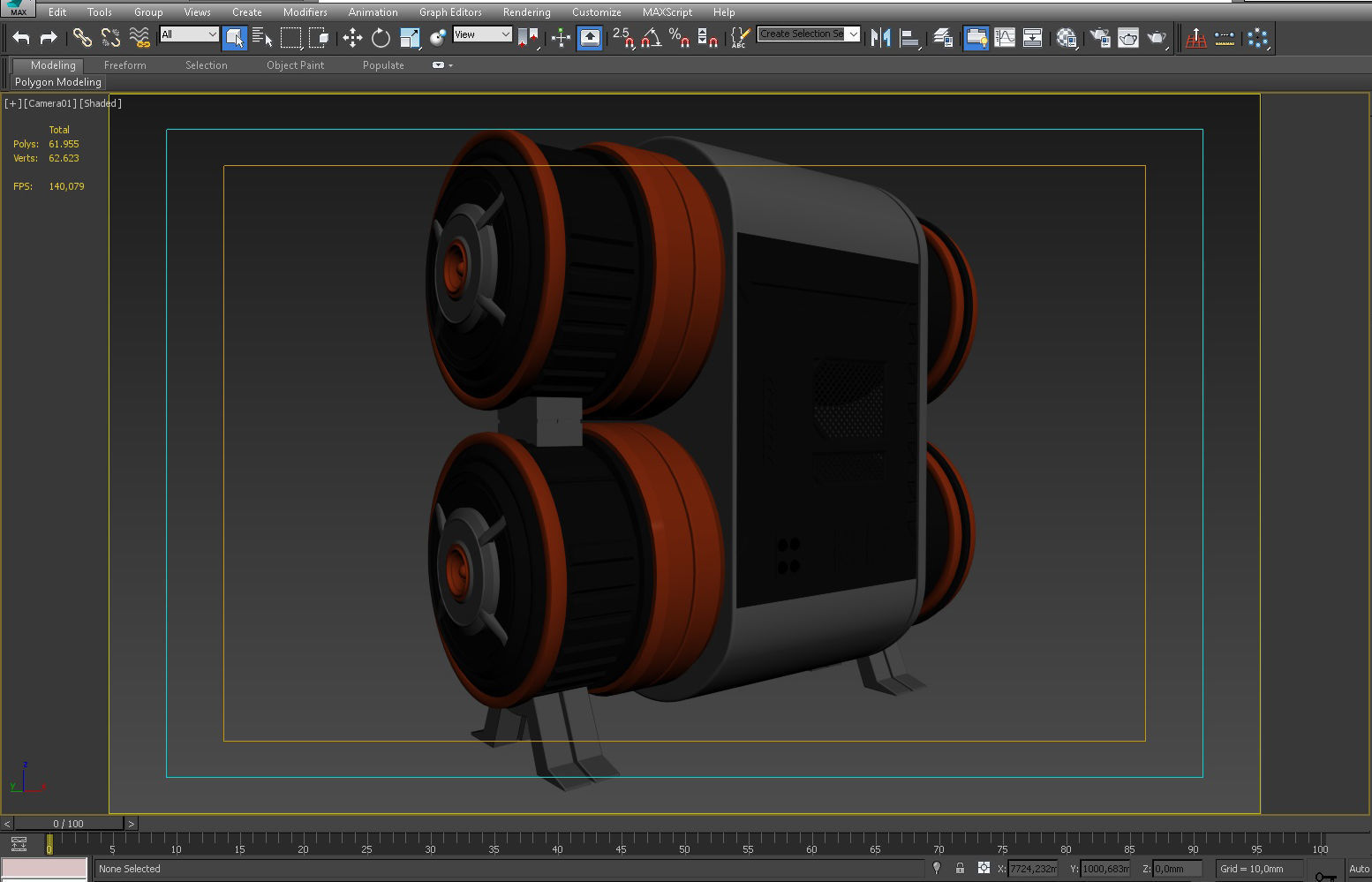
Task: Toggle Select Object mode
Action: pos(234,38)
